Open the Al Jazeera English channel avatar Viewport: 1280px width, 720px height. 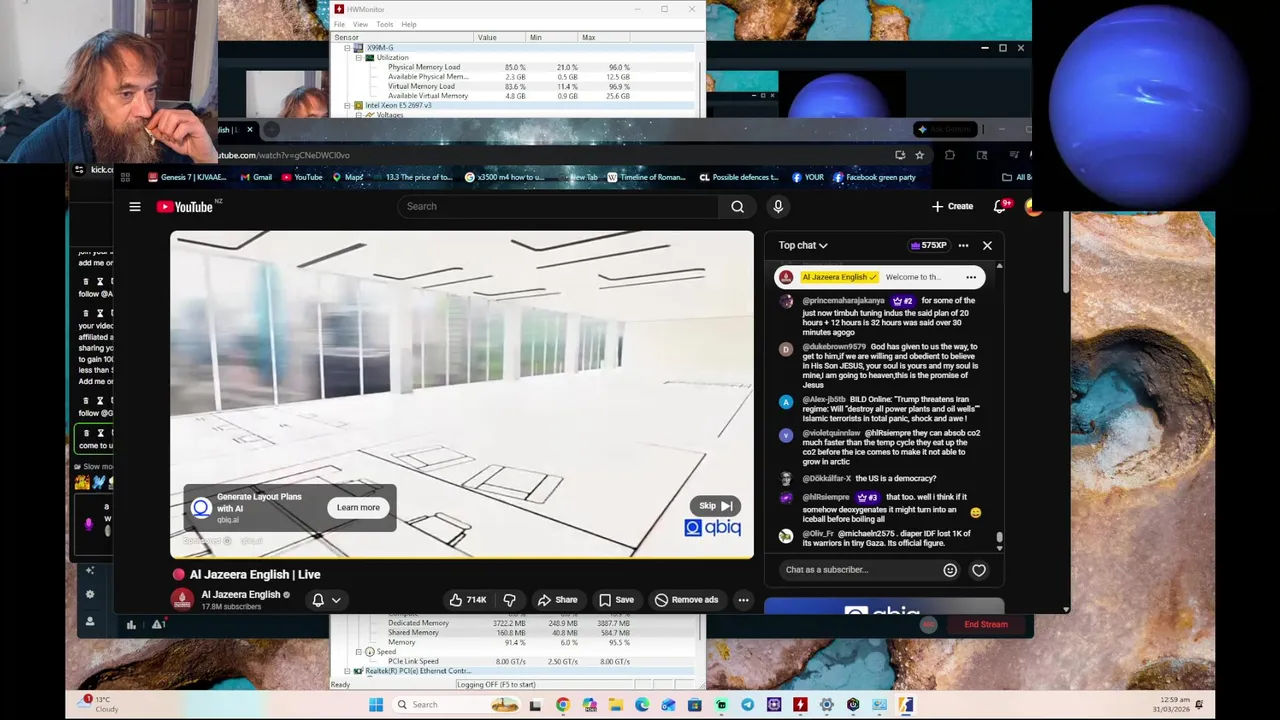click(182, 599)
